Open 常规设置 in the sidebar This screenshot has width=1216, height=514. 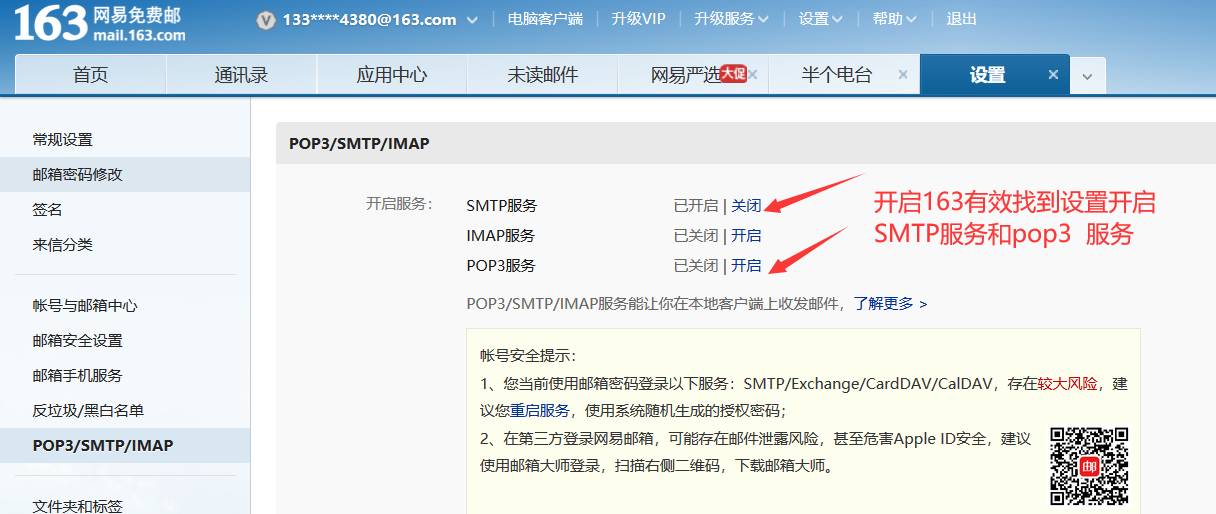tap(62, 139)
